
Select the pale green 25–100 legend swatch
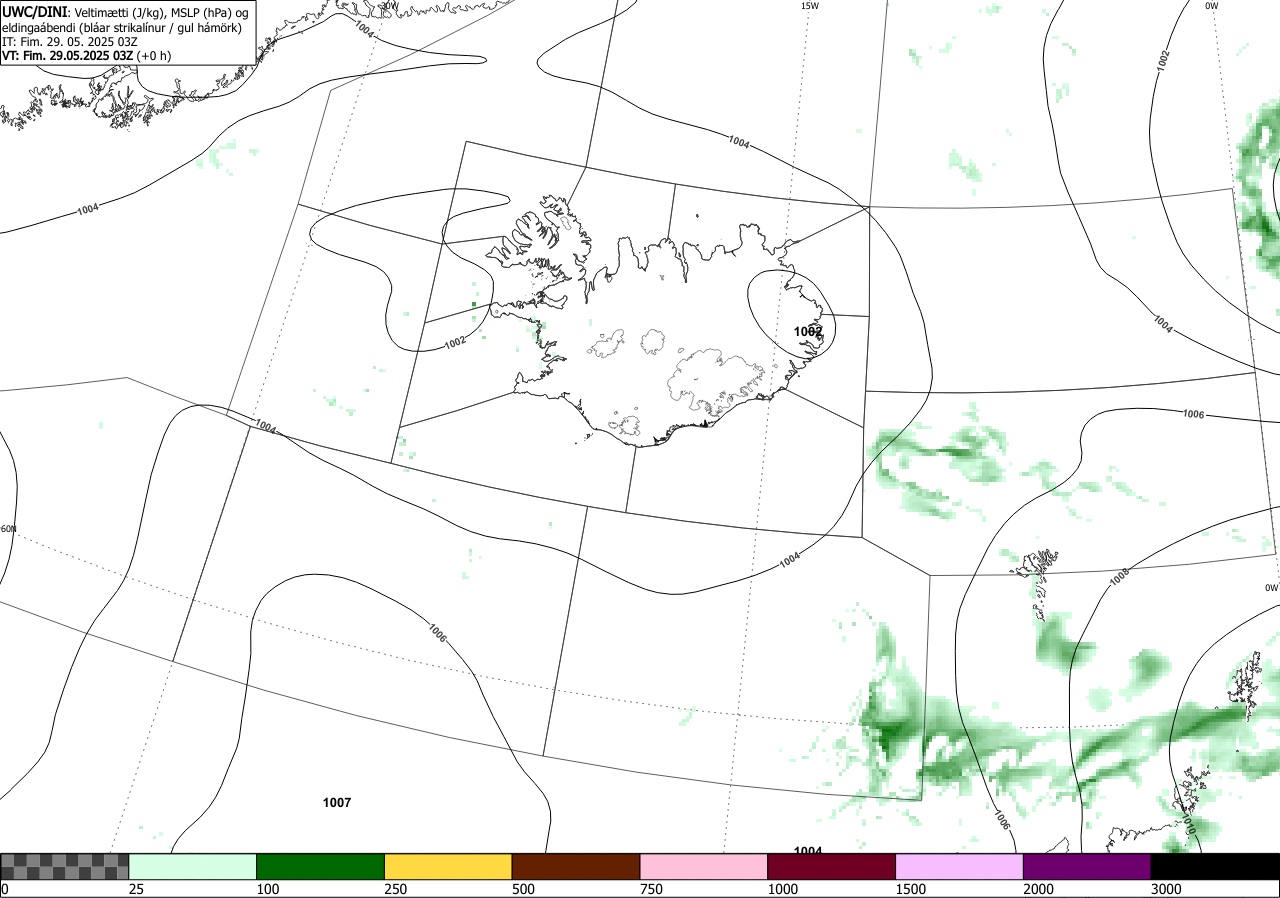click(193, 866)
